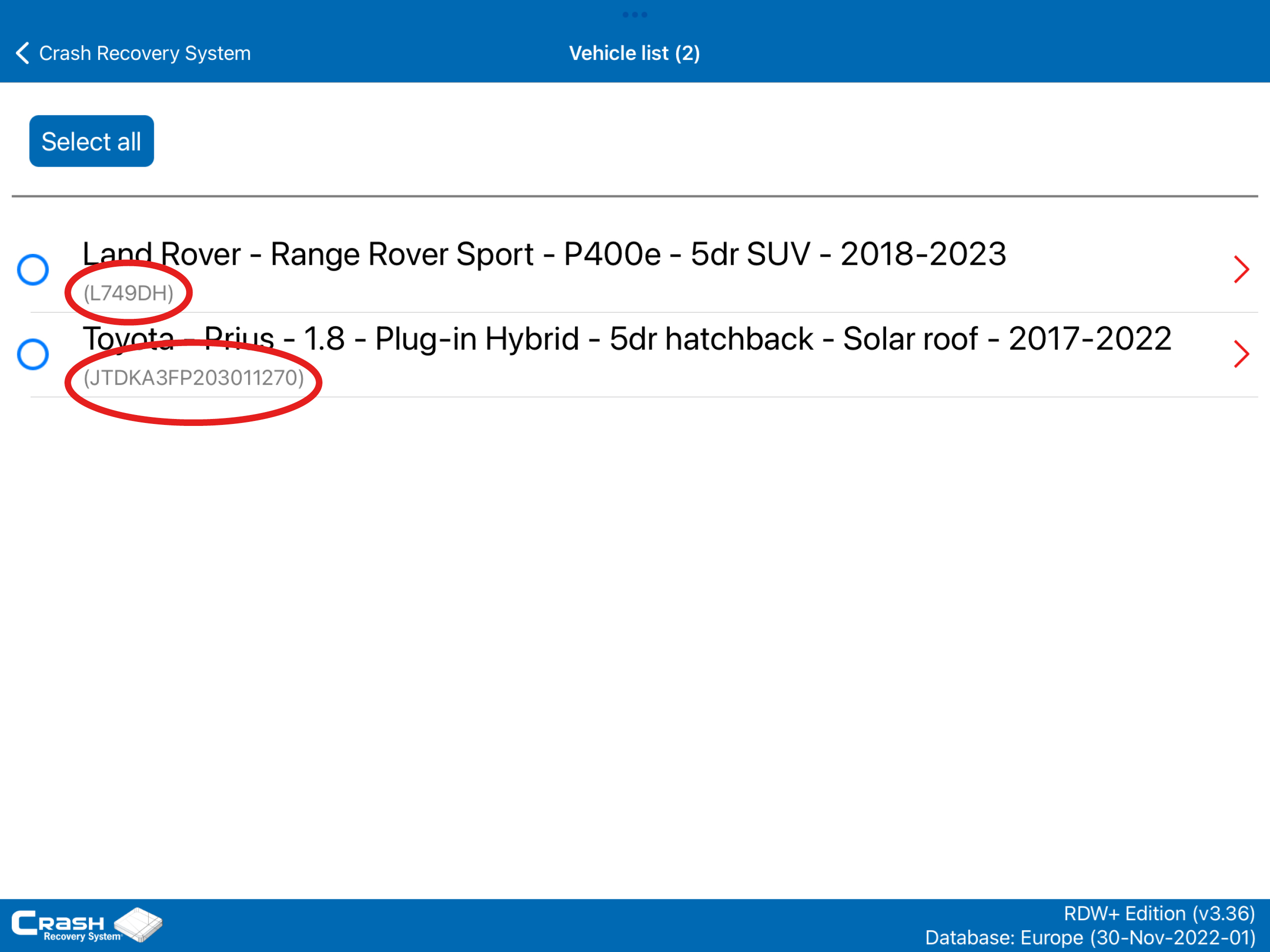Screen dimensions: 1270x952
Task: Tap the three-dot multitasking indicator at top
Action: click(x=635, y=14)
